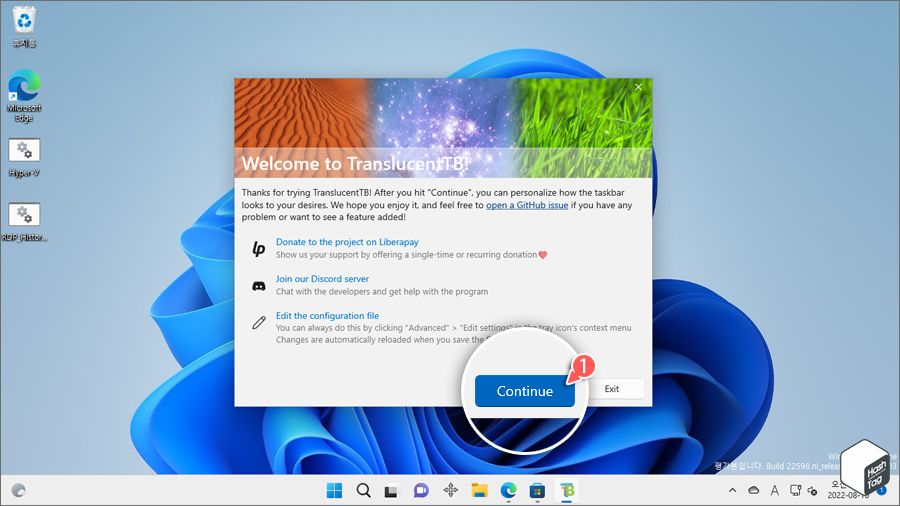900x506 pixels.
Task: Select Microsoft Edge desktop shortcut
Action: pyautogui.click(x=24, y=96)
